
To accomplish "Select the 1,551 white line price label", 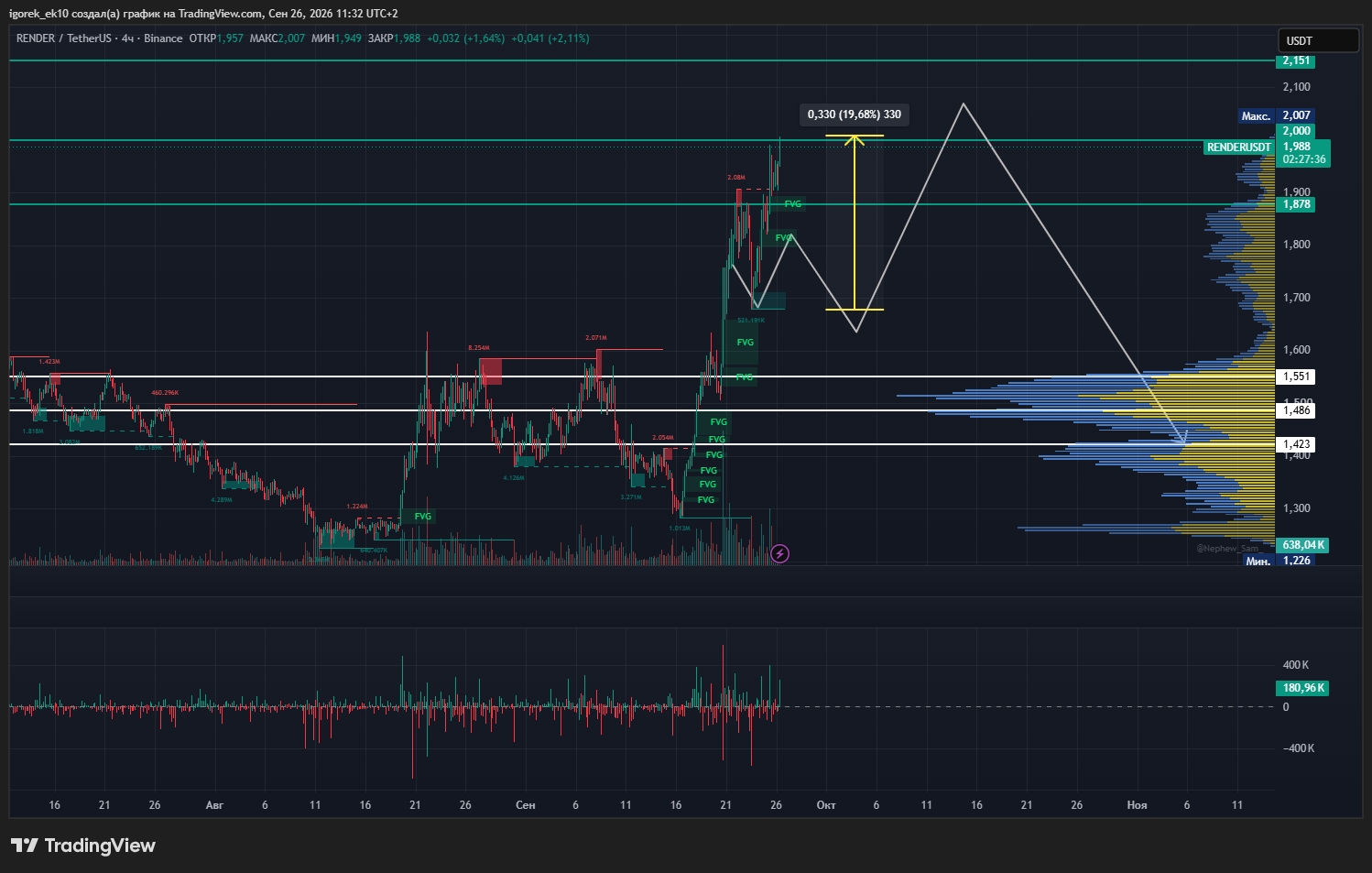I will click(x=1296, y=376).
